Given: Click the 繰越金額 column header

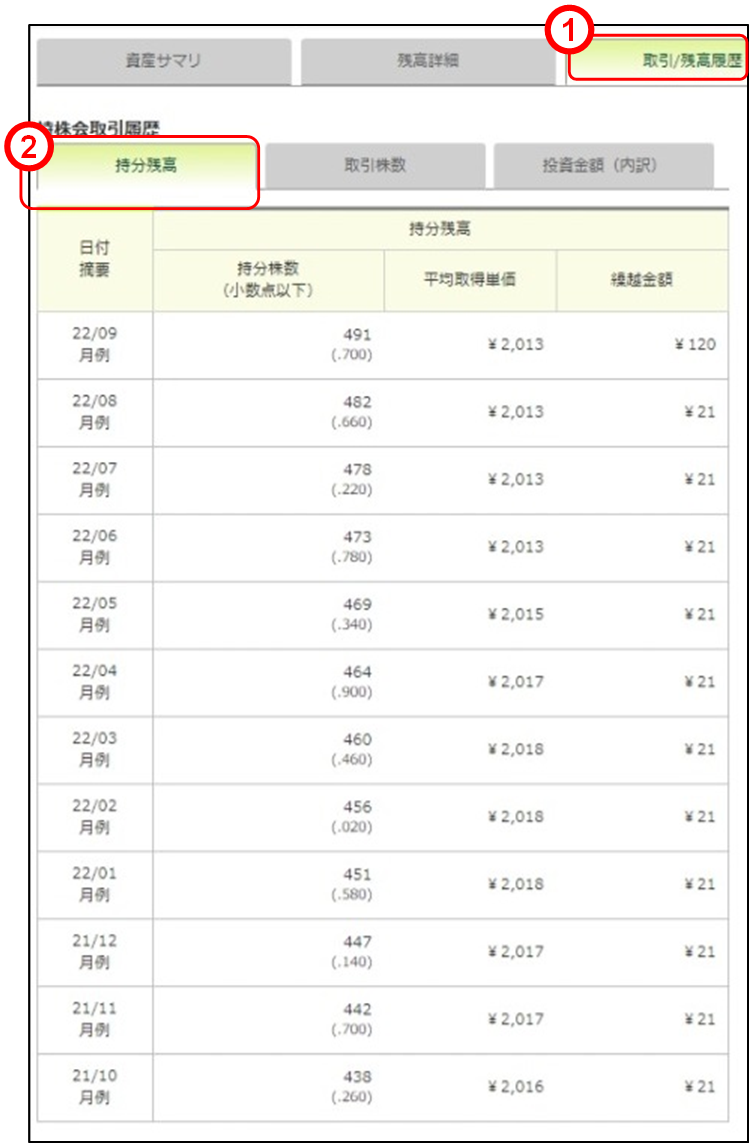Looking at the screenshot, I should coord(641,280).
